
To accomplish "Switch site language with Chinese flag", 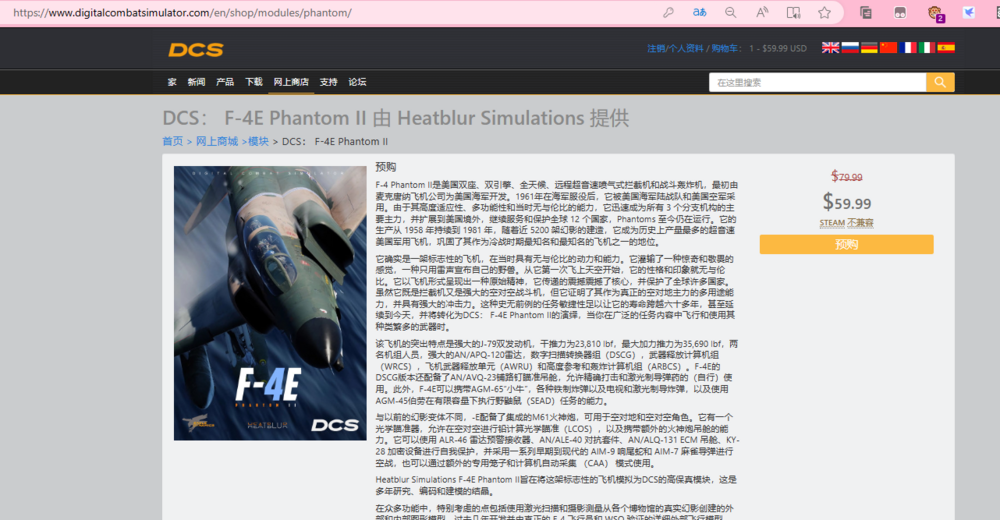I will 888,47.
